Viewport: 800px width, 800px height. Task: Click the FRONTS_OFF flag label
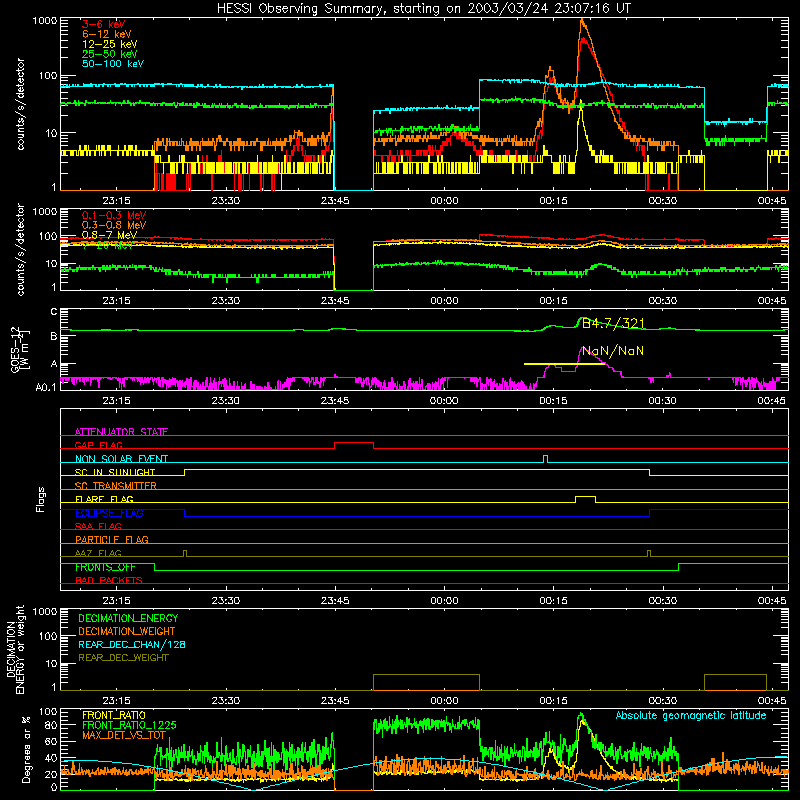pyautogui.click(x=105, y=567)
